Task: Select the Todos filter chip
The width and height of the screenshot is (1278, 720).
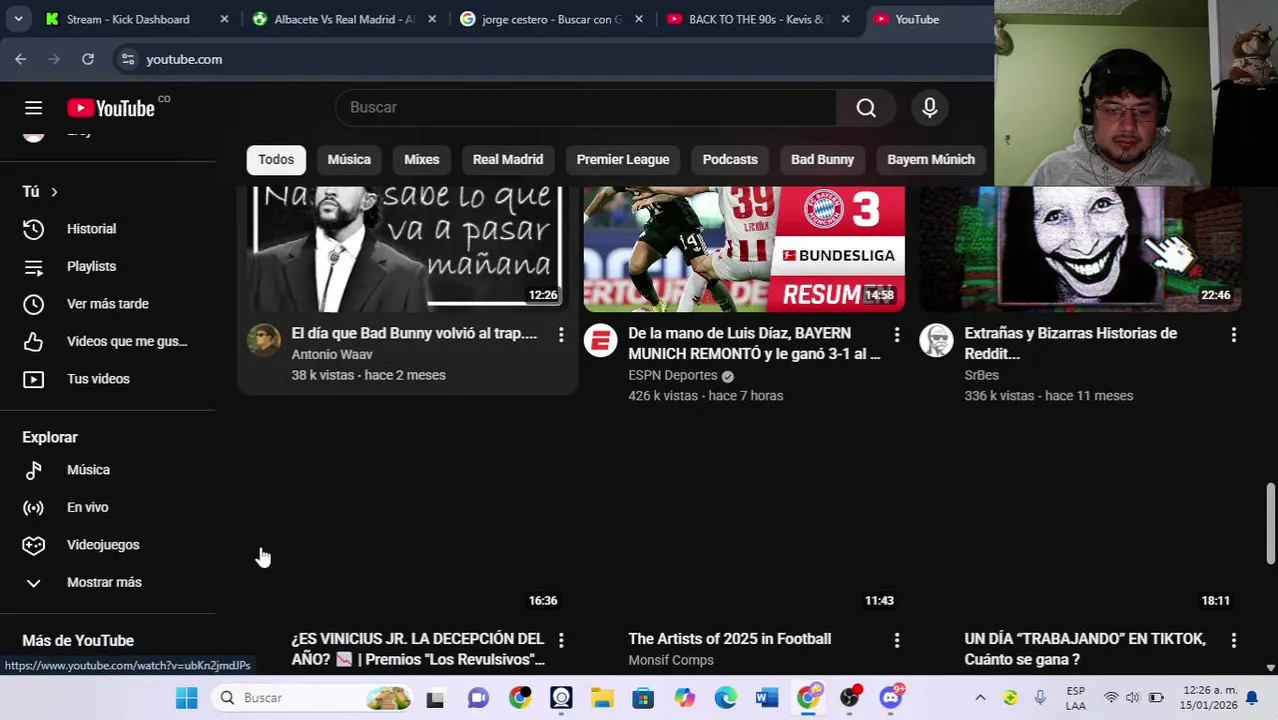Action: 276,159
